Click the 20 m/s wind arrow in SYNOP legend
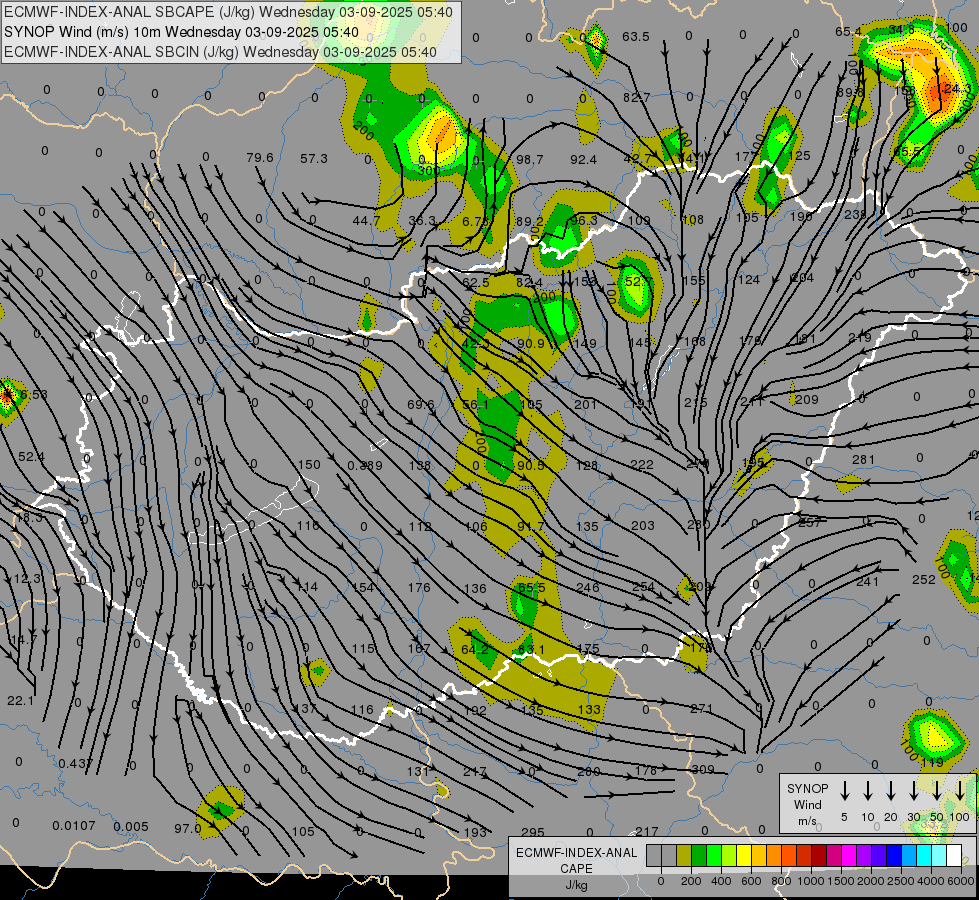 (891, 791)
